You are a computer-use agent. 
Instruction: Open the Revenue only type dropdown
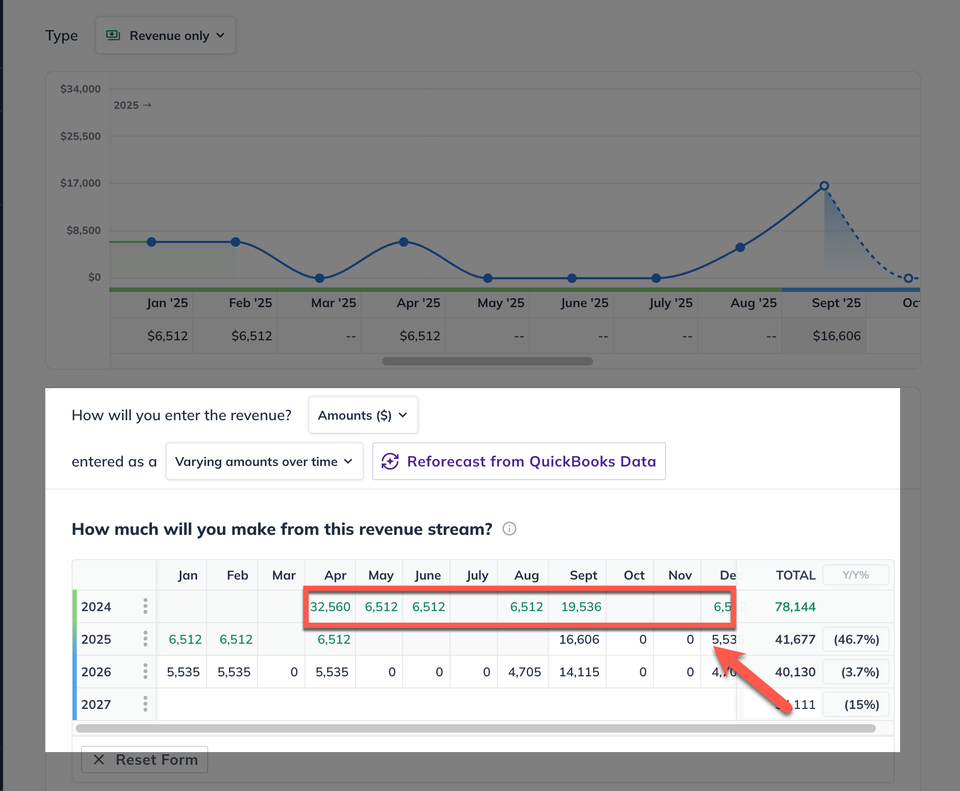click(x=165, y=36)
